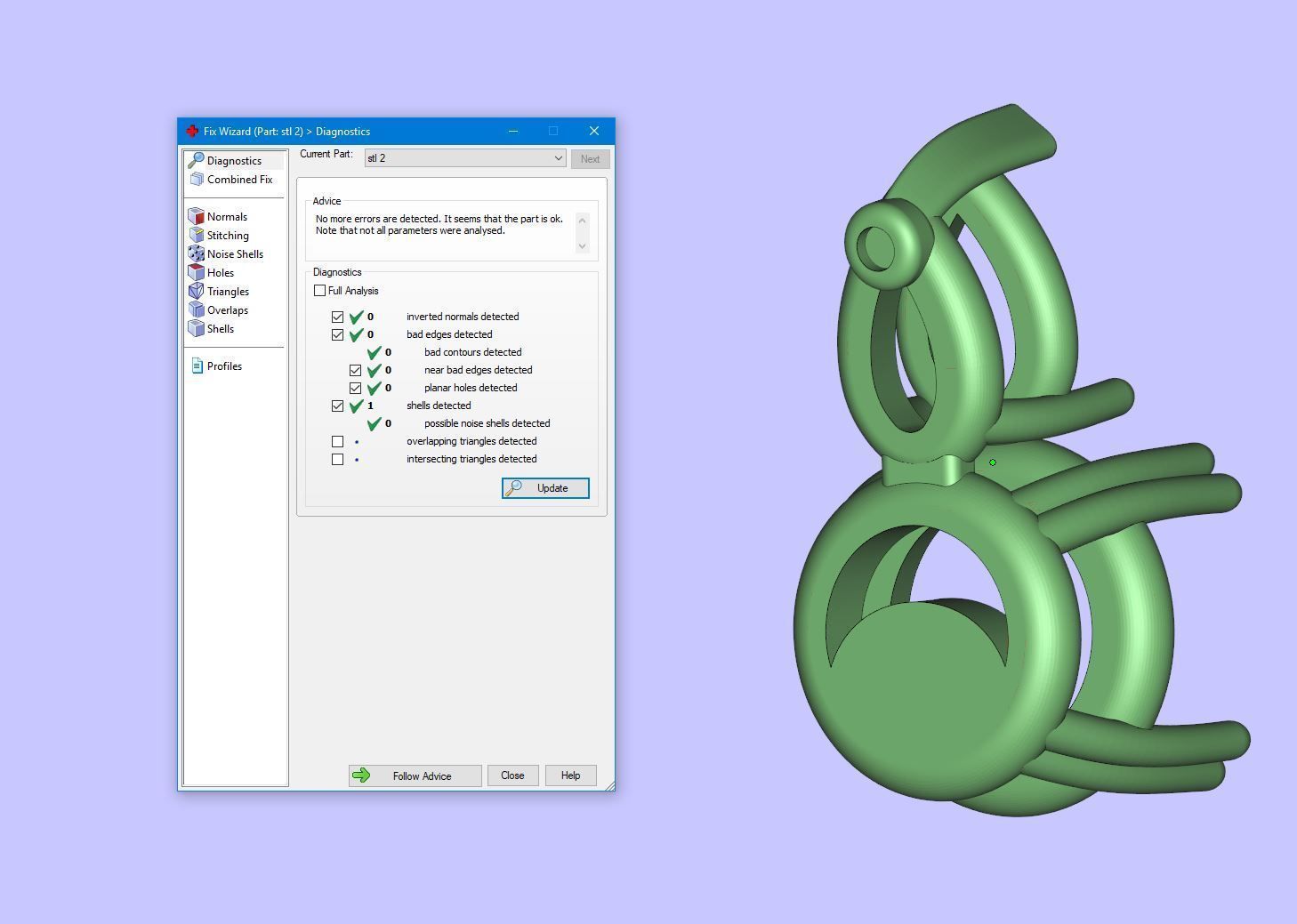Close Fix Wizard with title bar X
The image size is (1297, 924).
pyautogui.click(x=594, y=131)
